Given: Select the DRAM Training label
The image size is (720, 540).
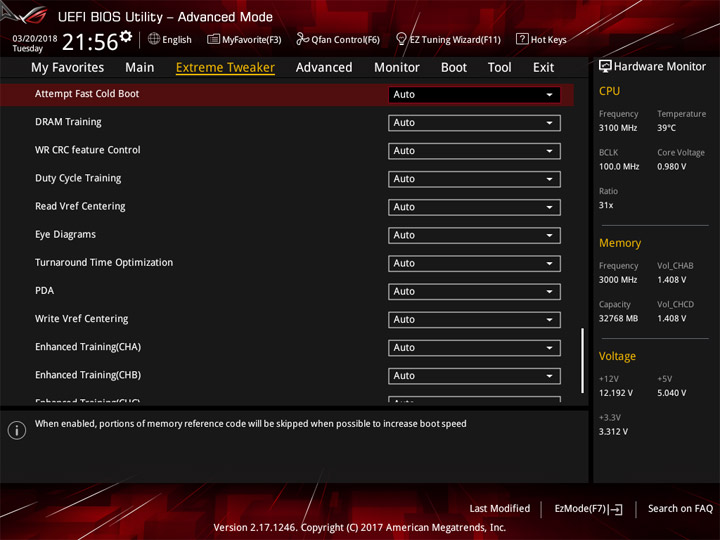Looking at the screenshot, I should coord(68,122).
